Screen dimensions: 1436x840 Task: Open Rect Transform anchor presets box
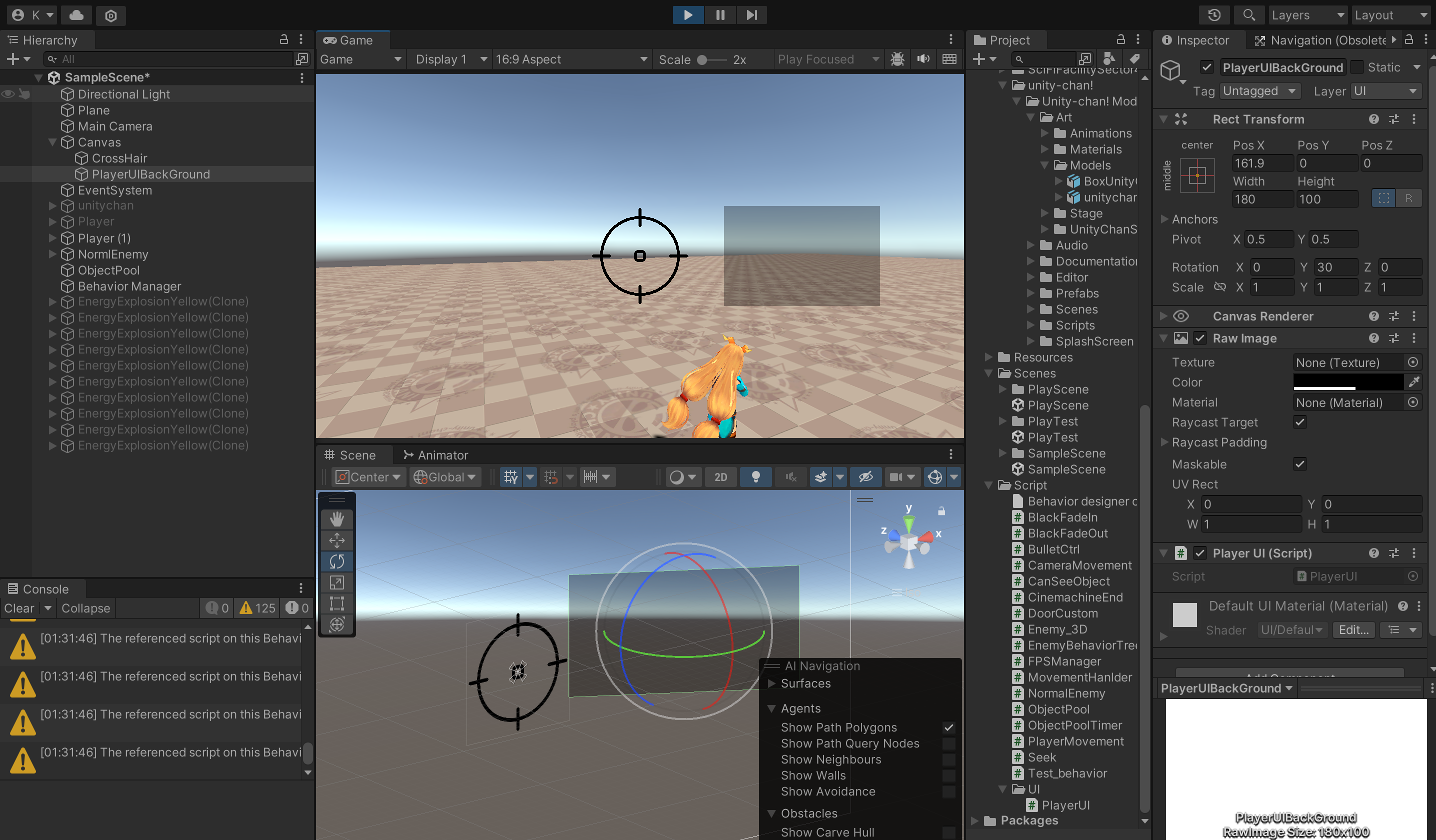point(1196,175)
